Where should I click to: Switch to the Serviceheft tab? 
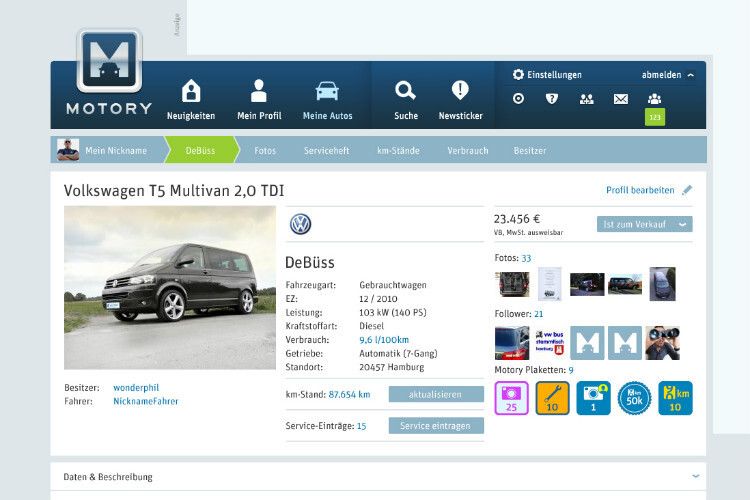coord(327,150)
